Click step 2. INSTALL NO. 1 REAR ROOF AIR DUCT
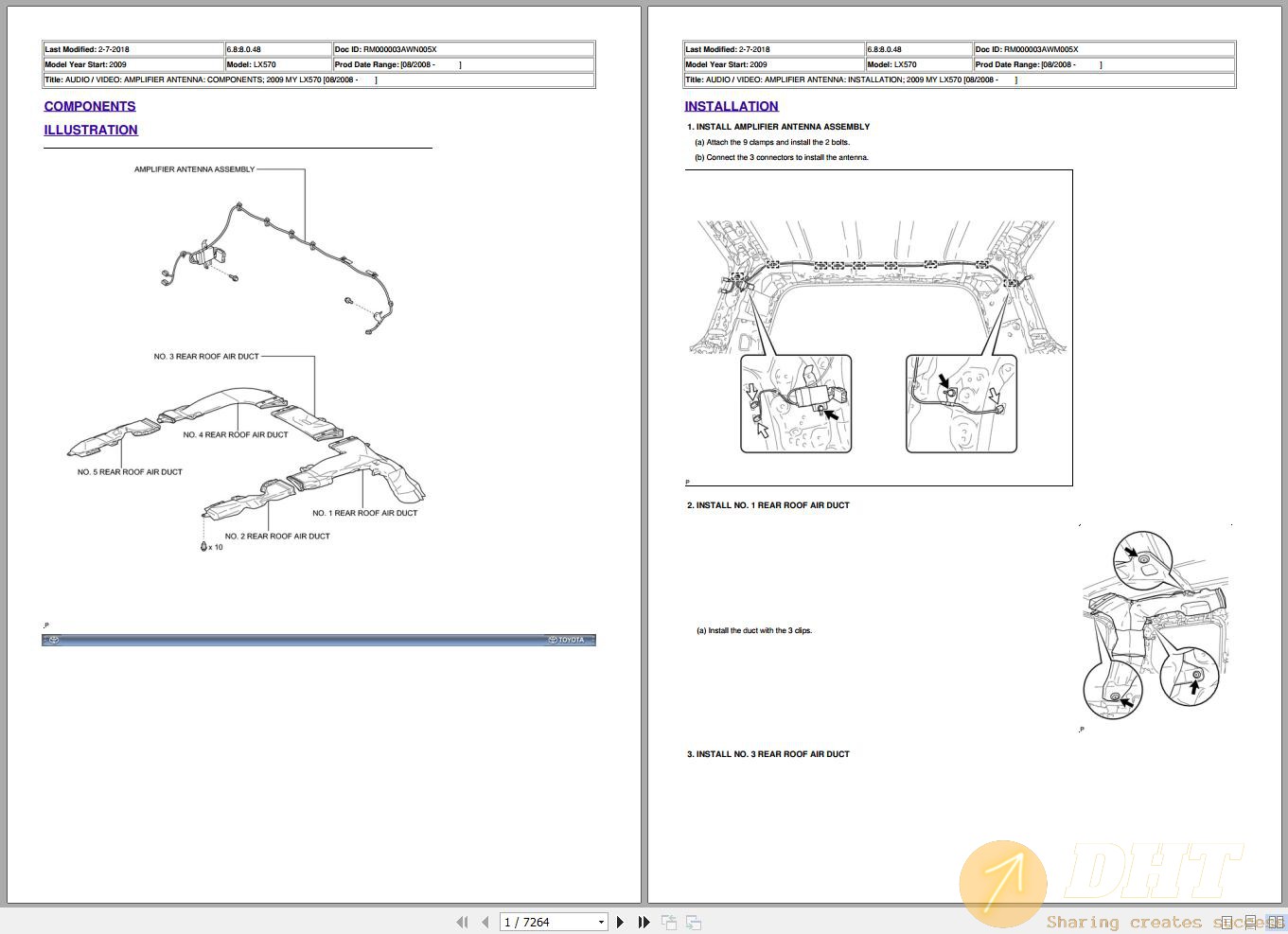Screen dimensions: 1288x934 pos(768,505)
